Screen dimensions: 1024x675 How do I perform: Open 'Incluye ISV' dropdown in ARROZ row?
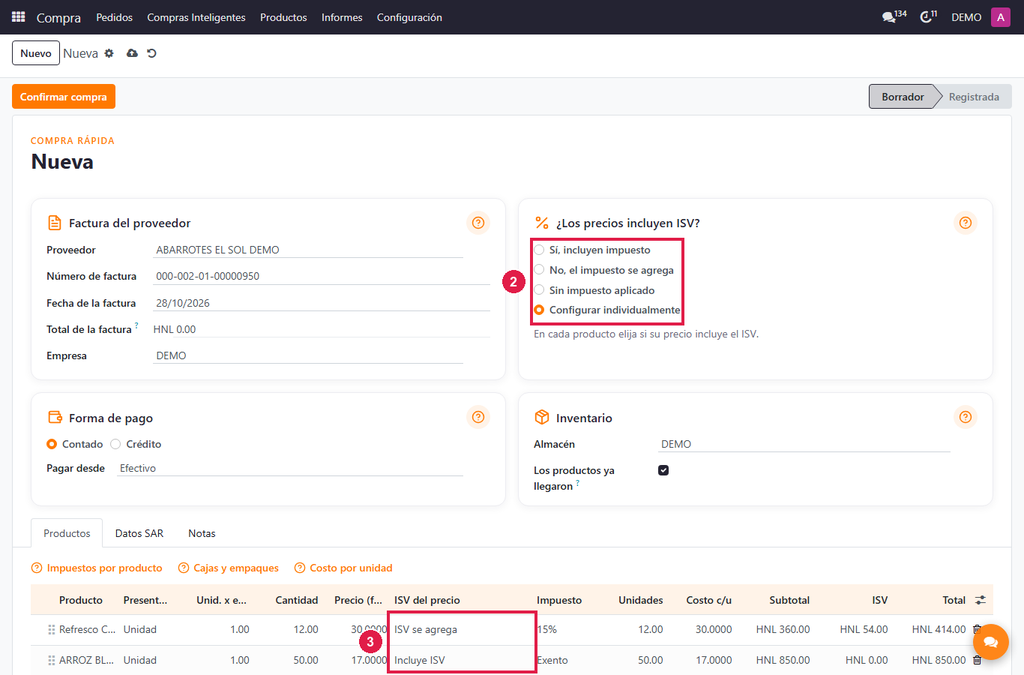(x=462, y=661)
